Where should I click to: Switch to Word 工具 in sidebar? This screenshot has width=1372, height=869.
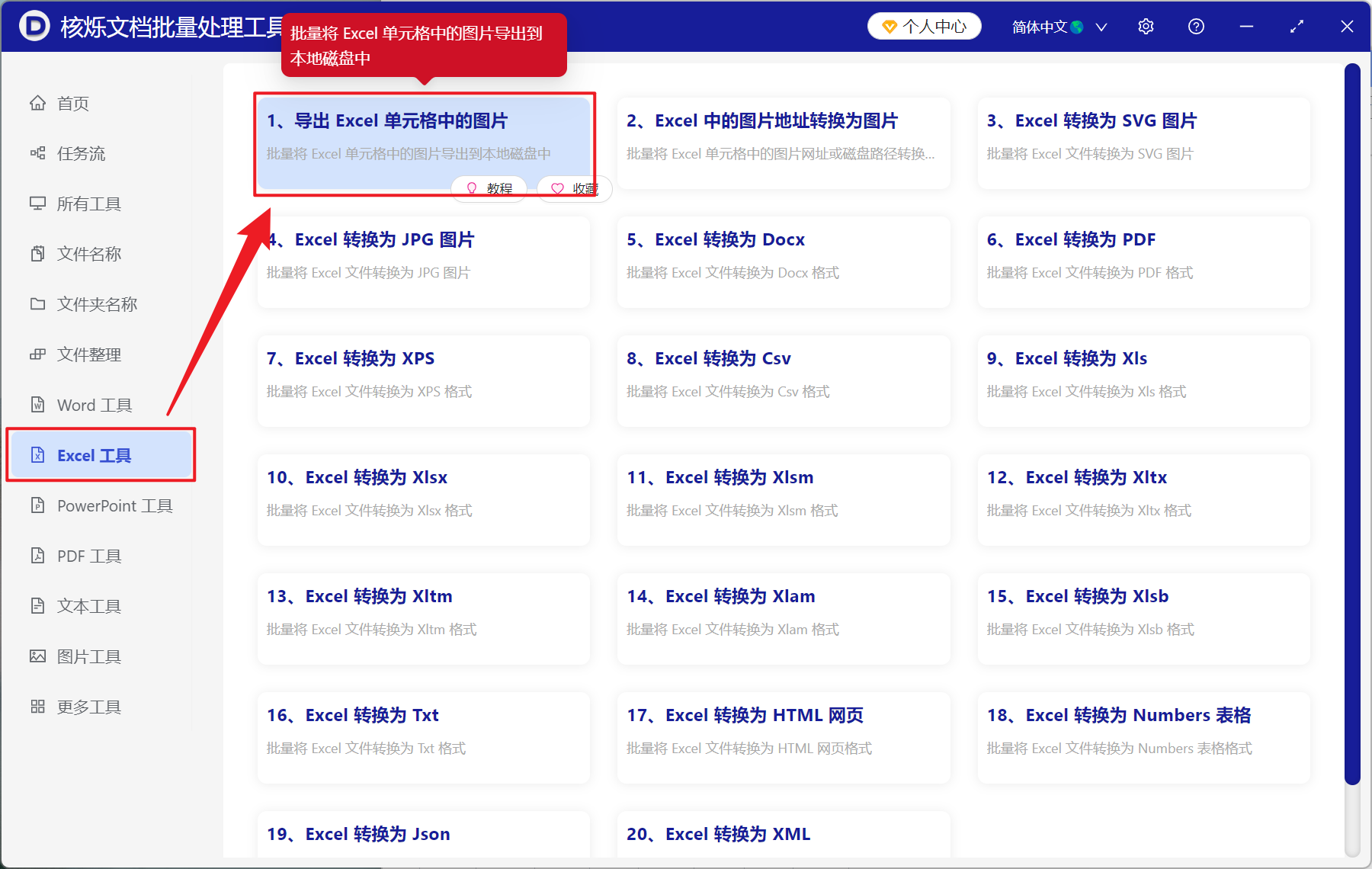pos(95,405)
